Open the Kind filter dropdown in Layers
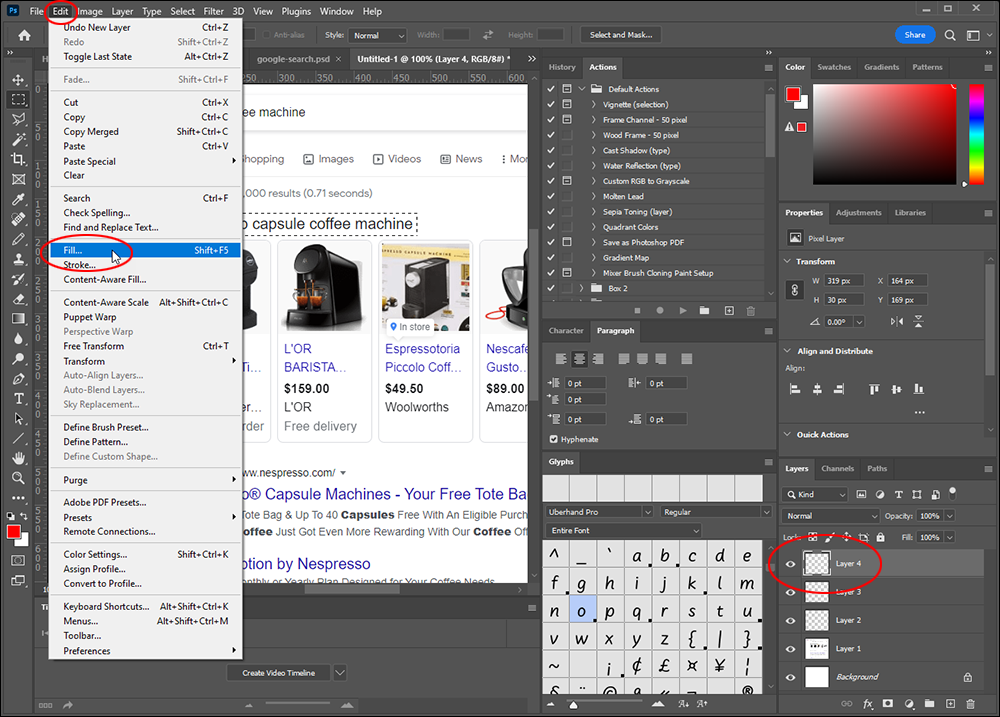This screenshot has width=1000, height=717. pyautogui.click(x=815, y=494)
